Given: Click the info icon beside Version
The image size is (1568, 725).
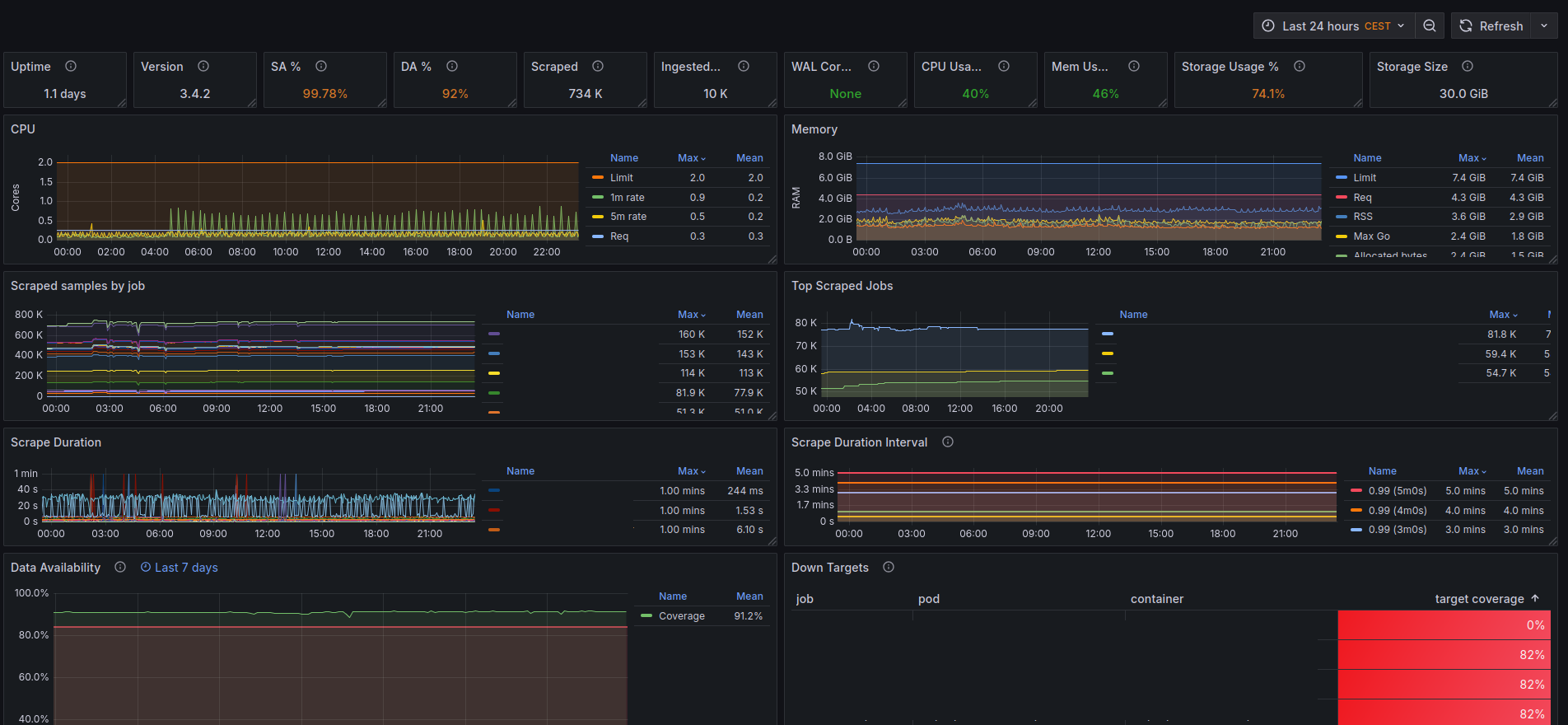Looking at the screenshot, I should [x=203, y=66].
